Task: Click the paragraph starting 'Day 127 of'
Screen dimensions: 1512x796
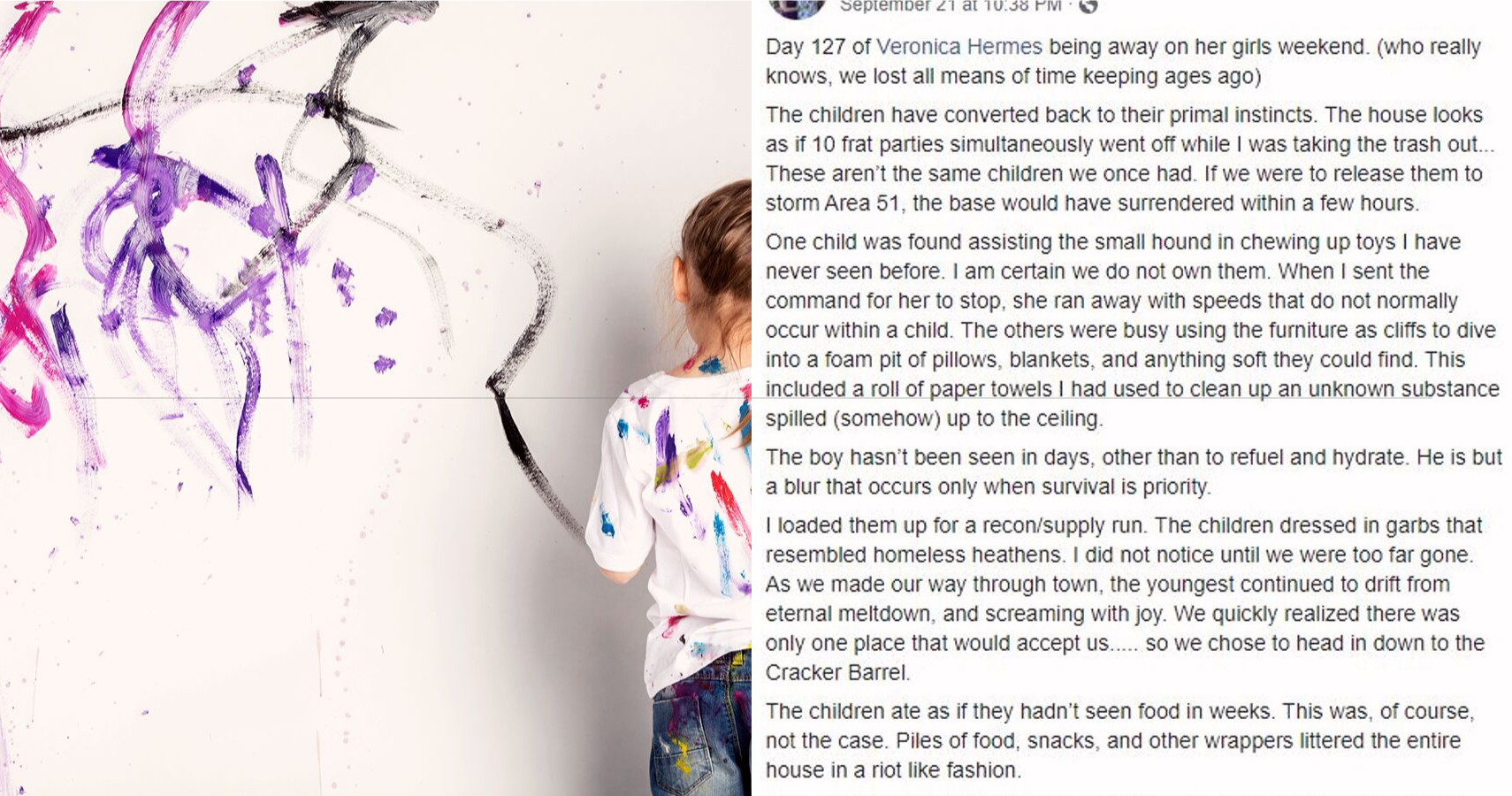Action: [1123, 61]
